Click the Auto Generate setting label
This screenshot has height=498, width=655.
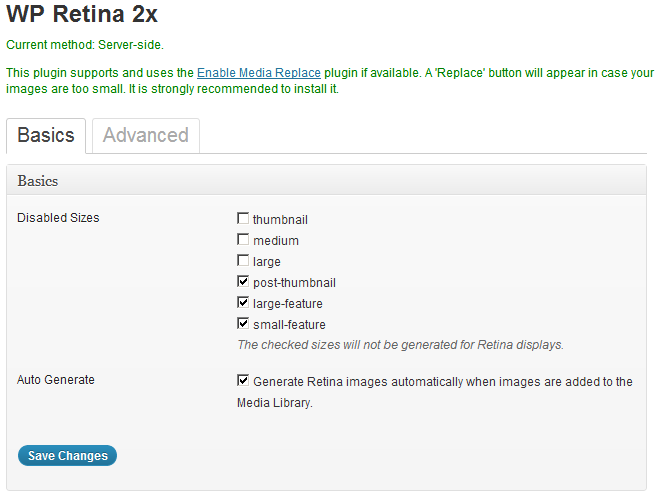tap(55, 380)
